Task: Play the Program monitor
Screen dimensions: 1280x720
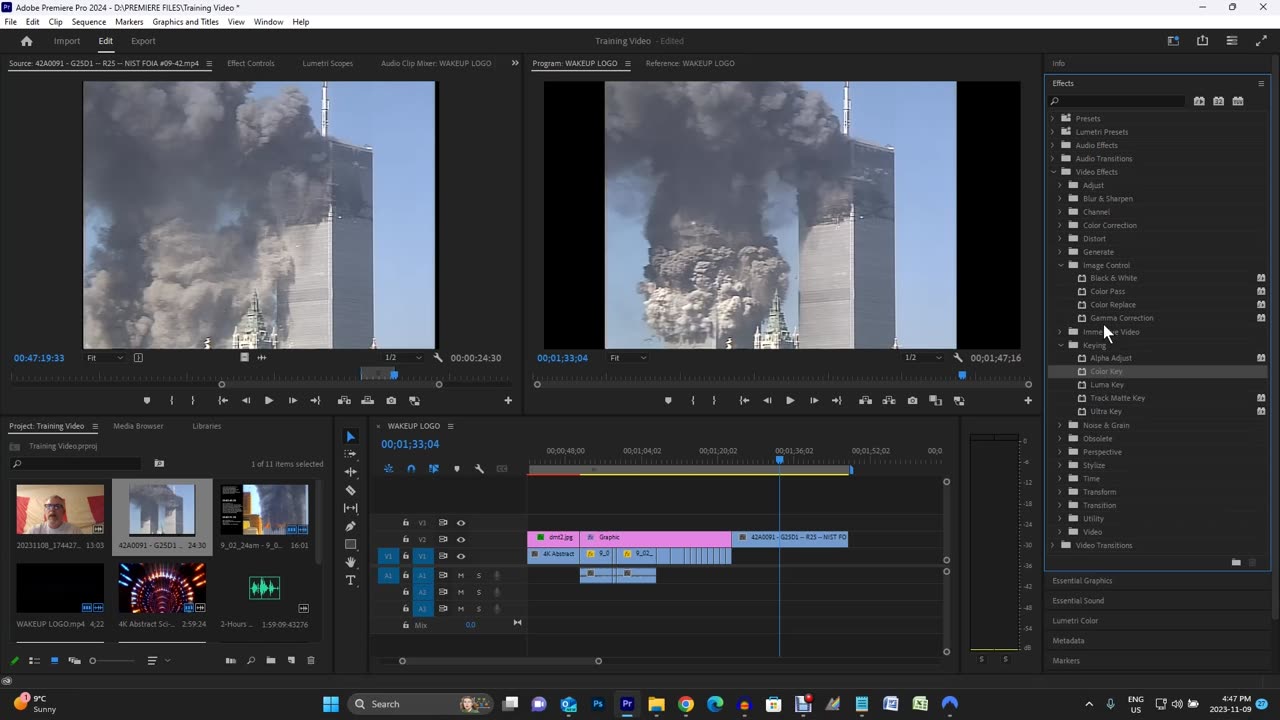Action: 790,400
